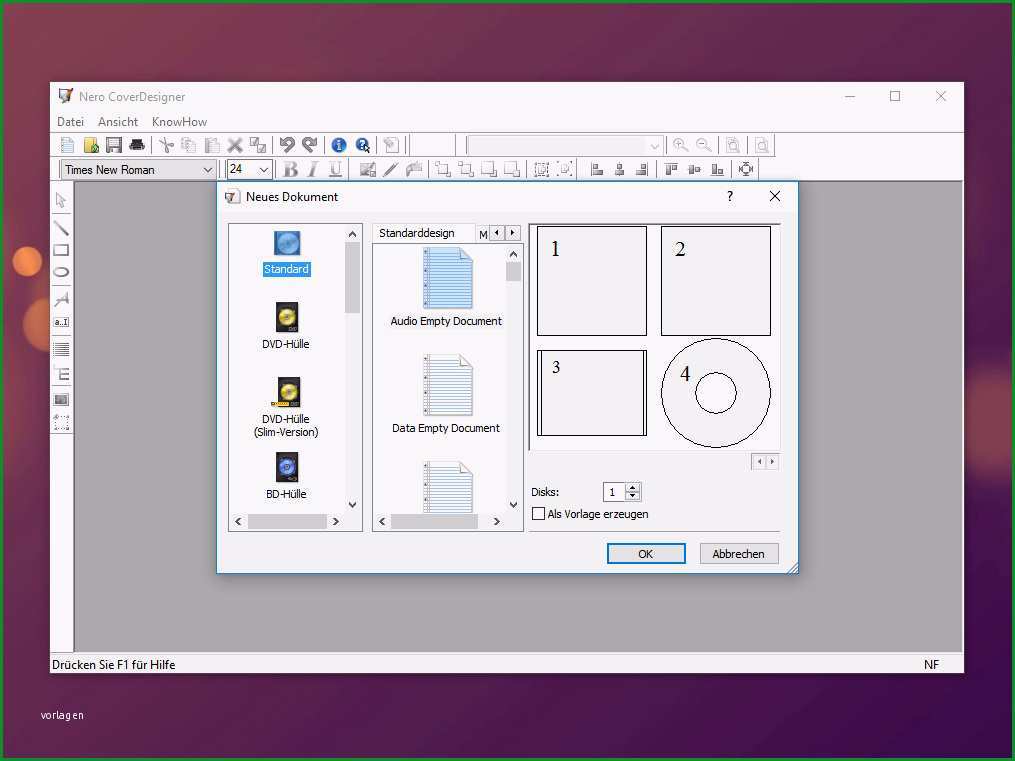Click tab strip scroll-right arrow
Viewport: 1015px width, 761px height.
(513, 233)
